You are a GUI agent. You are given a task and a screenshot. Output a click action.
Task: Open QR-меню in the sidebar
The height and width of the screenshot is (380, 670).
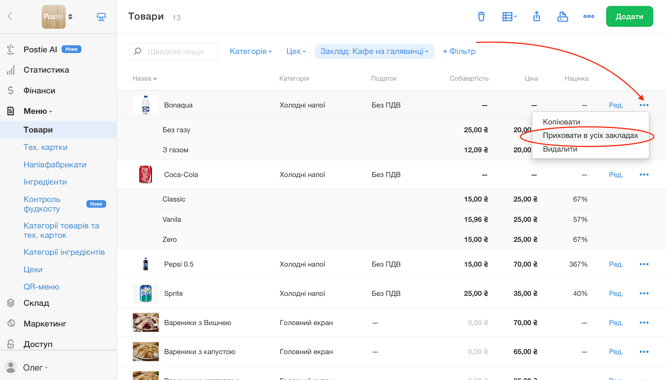41,287
